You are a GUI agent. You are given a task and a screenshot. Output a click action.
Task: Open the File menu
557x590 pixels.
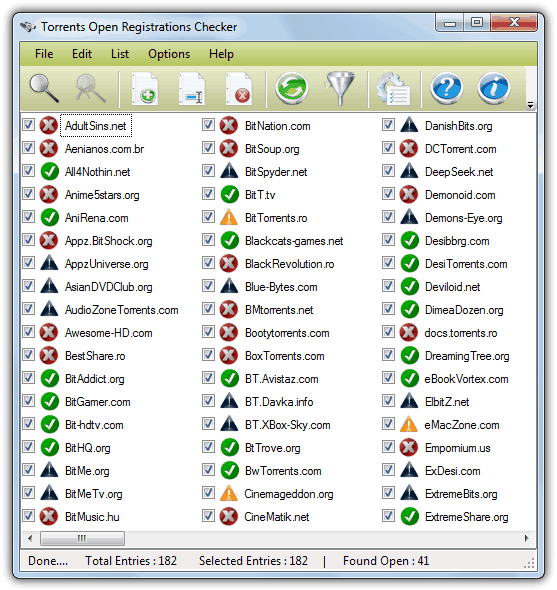(44, 54)
